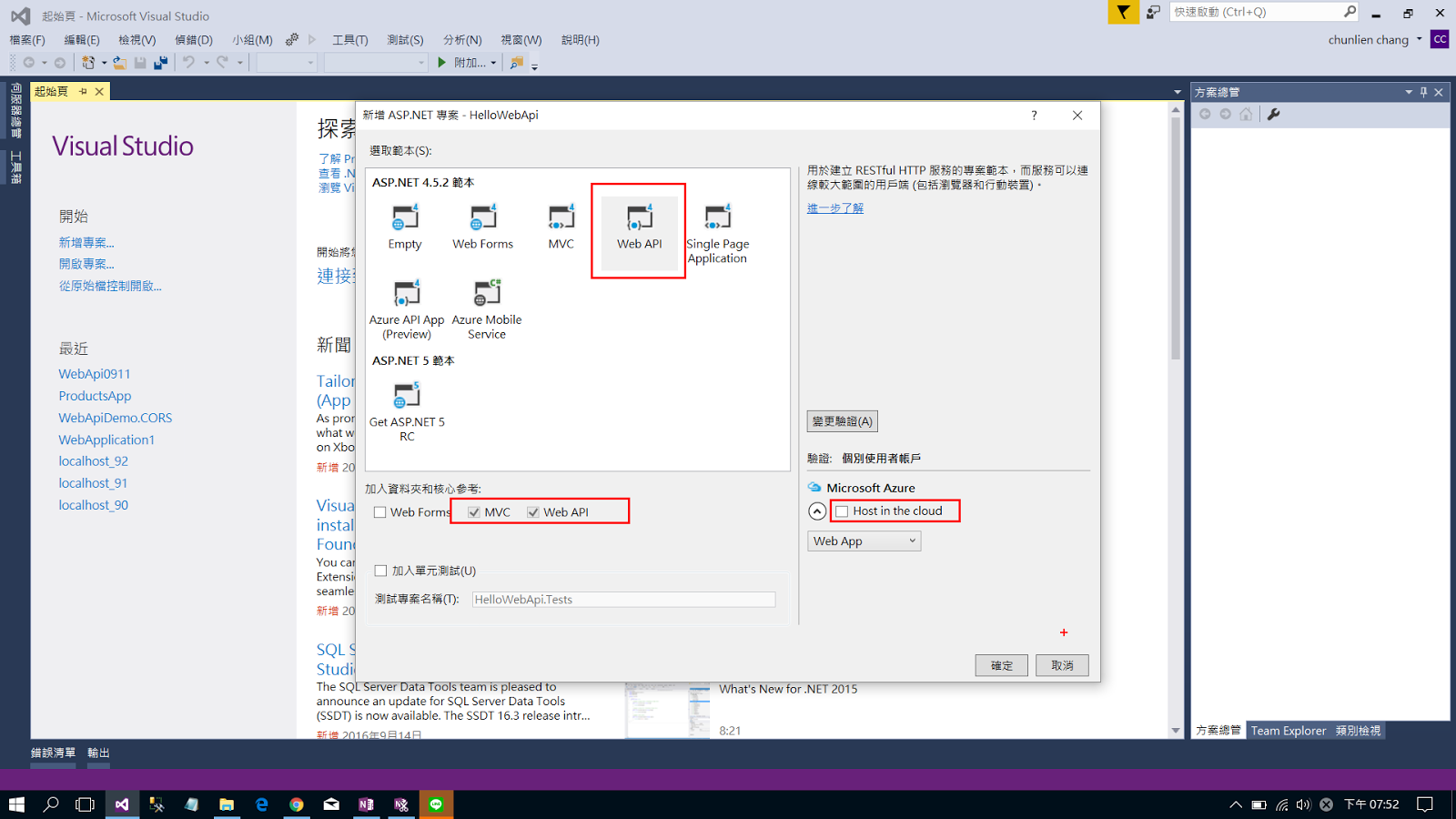This screenshot has height=819, width=1456.
Task: Click the find in files toolbar icon
Action: [517, 62]
